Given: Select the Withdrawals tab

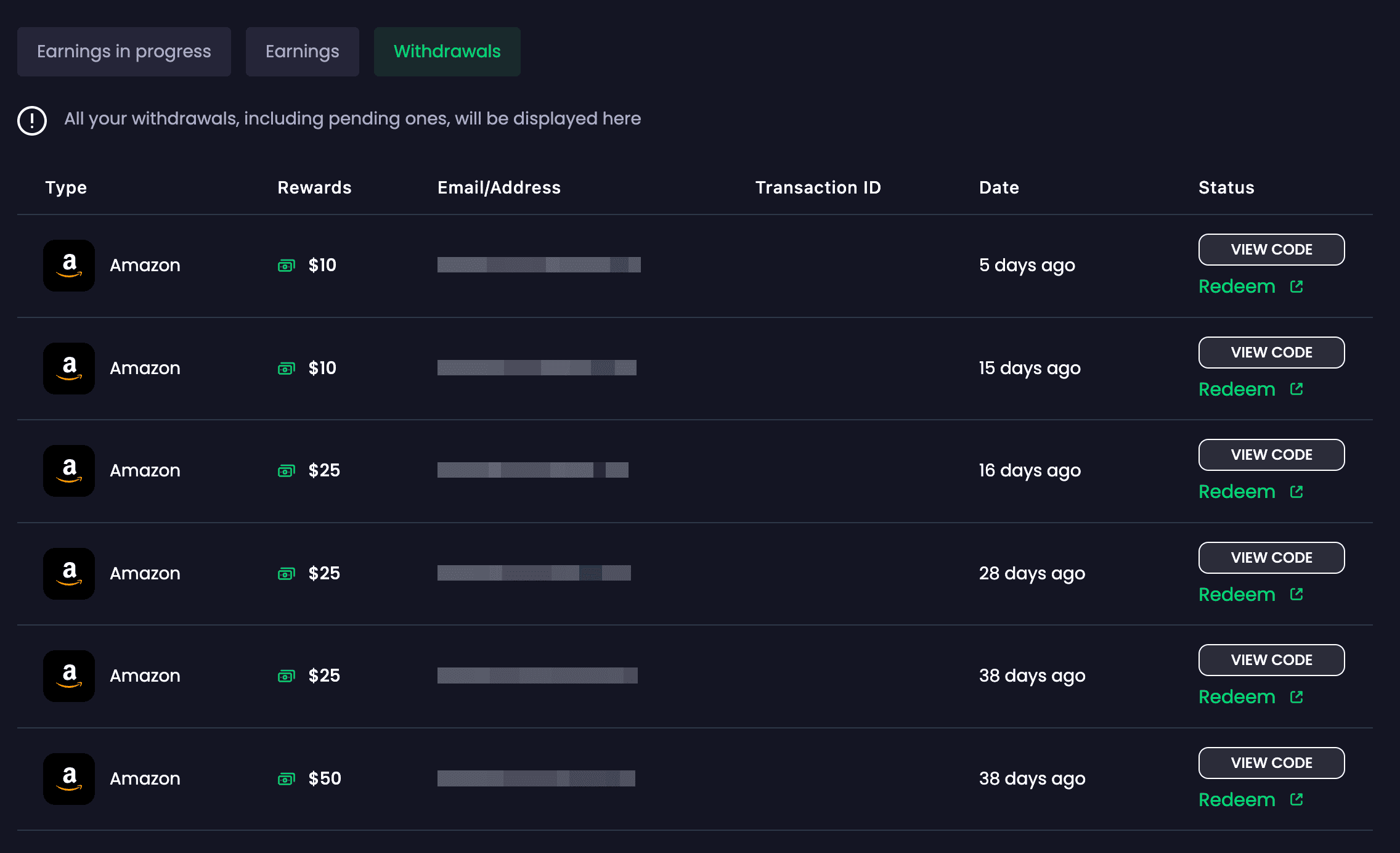Looking at the screenshot, I should click(x=447, y=52).
